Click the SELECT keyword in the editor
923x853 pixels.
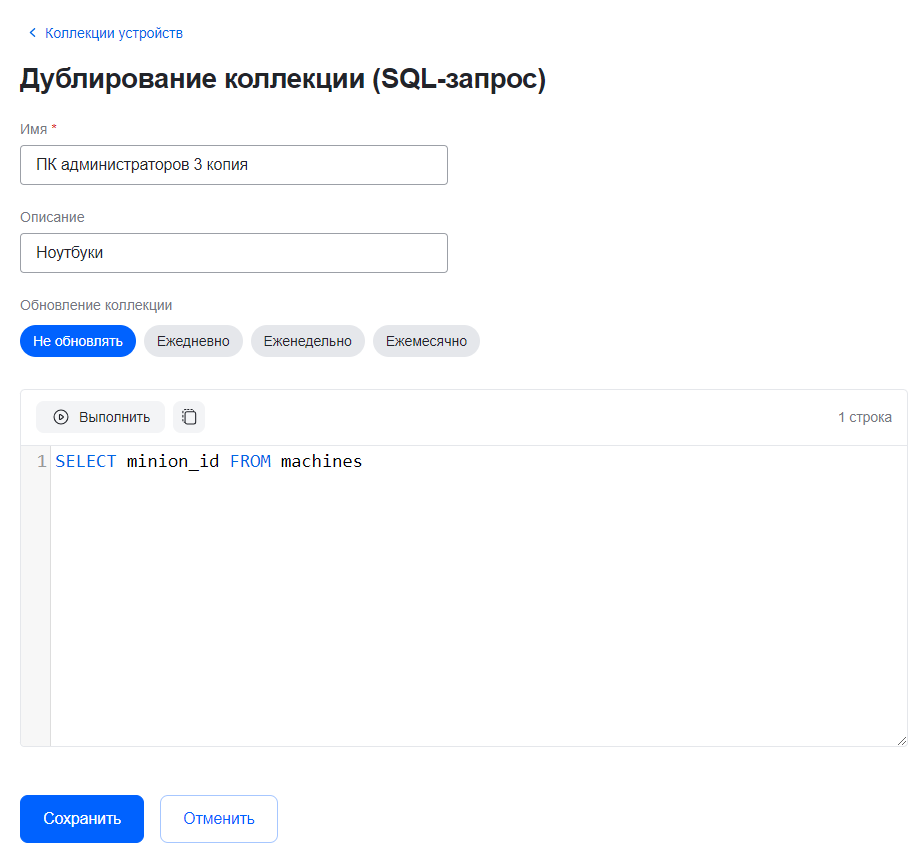click(86, 462)
